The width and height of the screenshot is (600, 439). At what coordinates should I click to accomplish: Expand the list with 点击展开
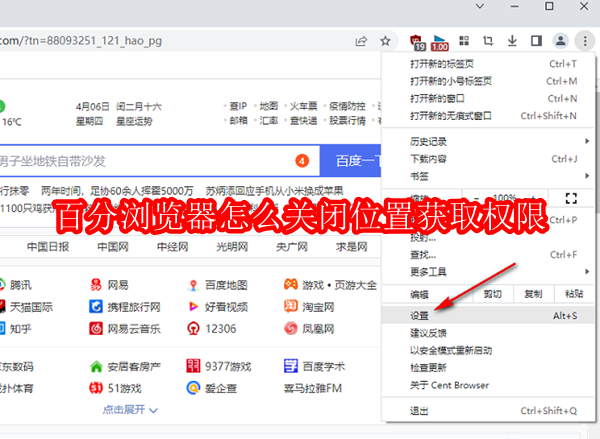[x=130, y=410]
